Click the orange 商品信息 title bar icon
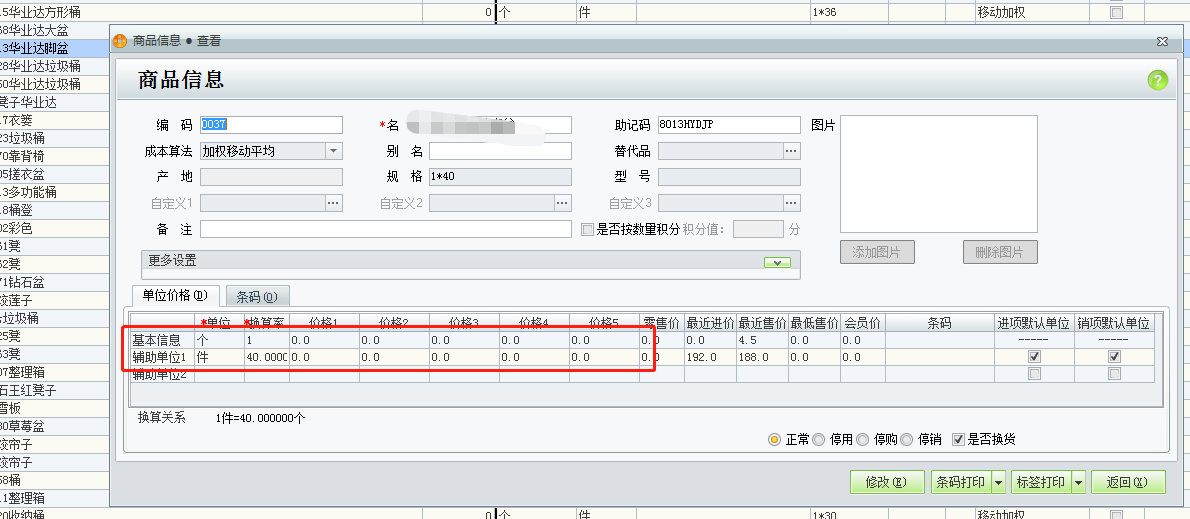This screenshot has height=519, width=1190. click(x=120, y=41)
